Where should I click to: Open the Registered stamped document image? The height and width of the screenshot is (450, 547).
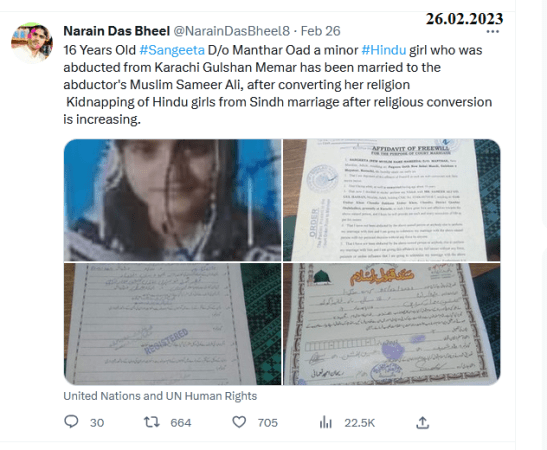[x=172, y=324]
